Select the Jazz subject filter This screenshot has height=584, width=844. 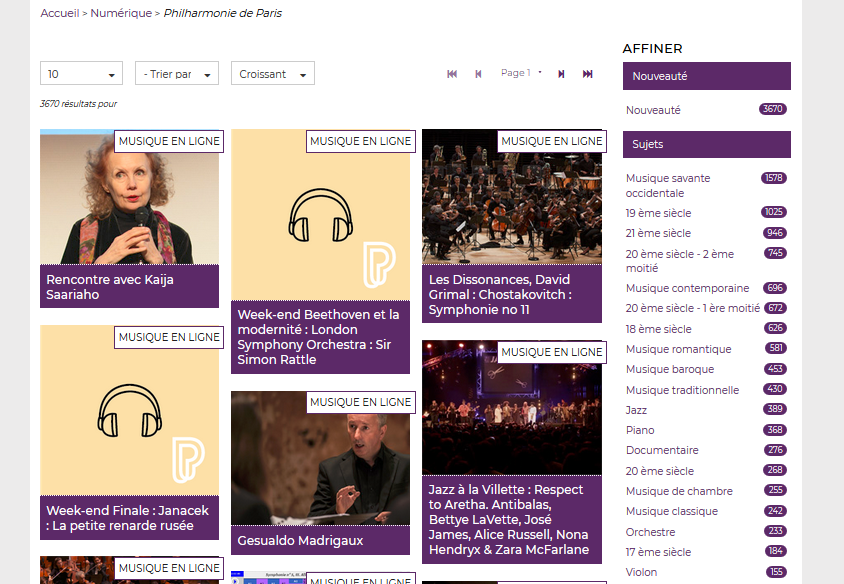pos(636,410)
